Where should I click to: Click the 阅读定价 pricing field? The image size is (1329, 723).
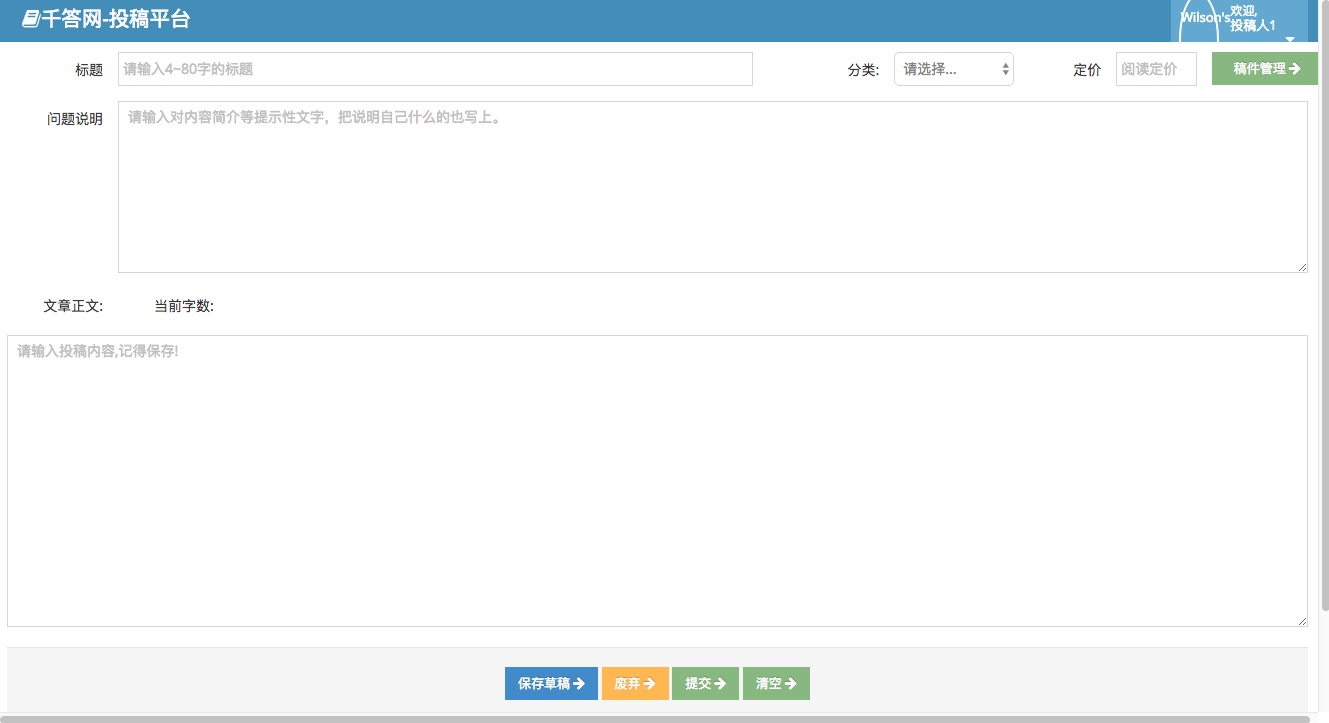(x=1155, y=68)
